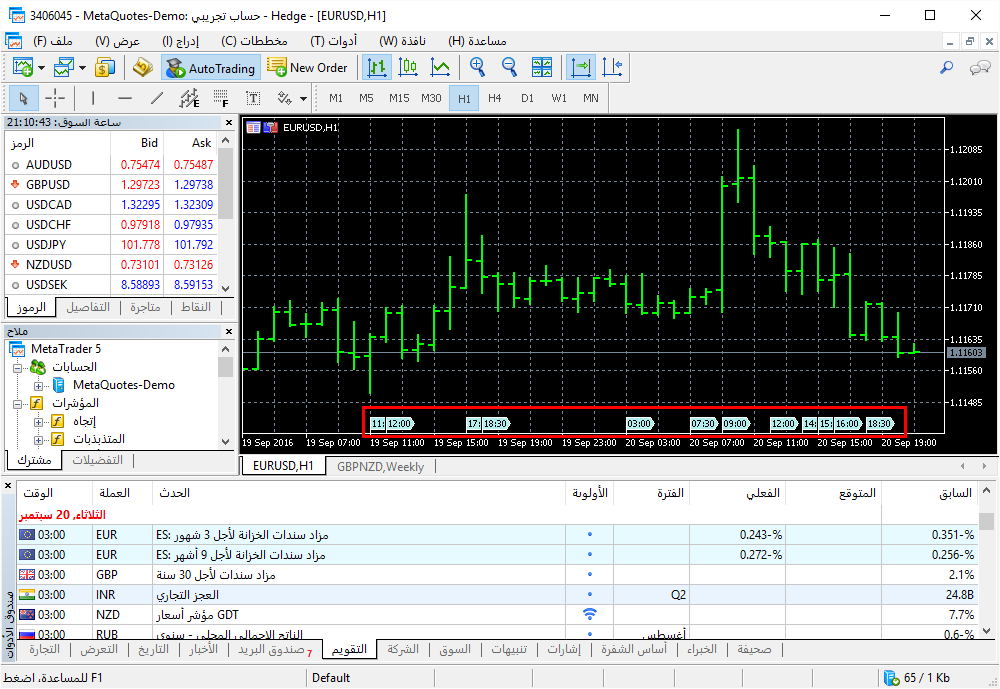
Task: Select the USDJPY symbol row
Action: click(x=111, y=245)
